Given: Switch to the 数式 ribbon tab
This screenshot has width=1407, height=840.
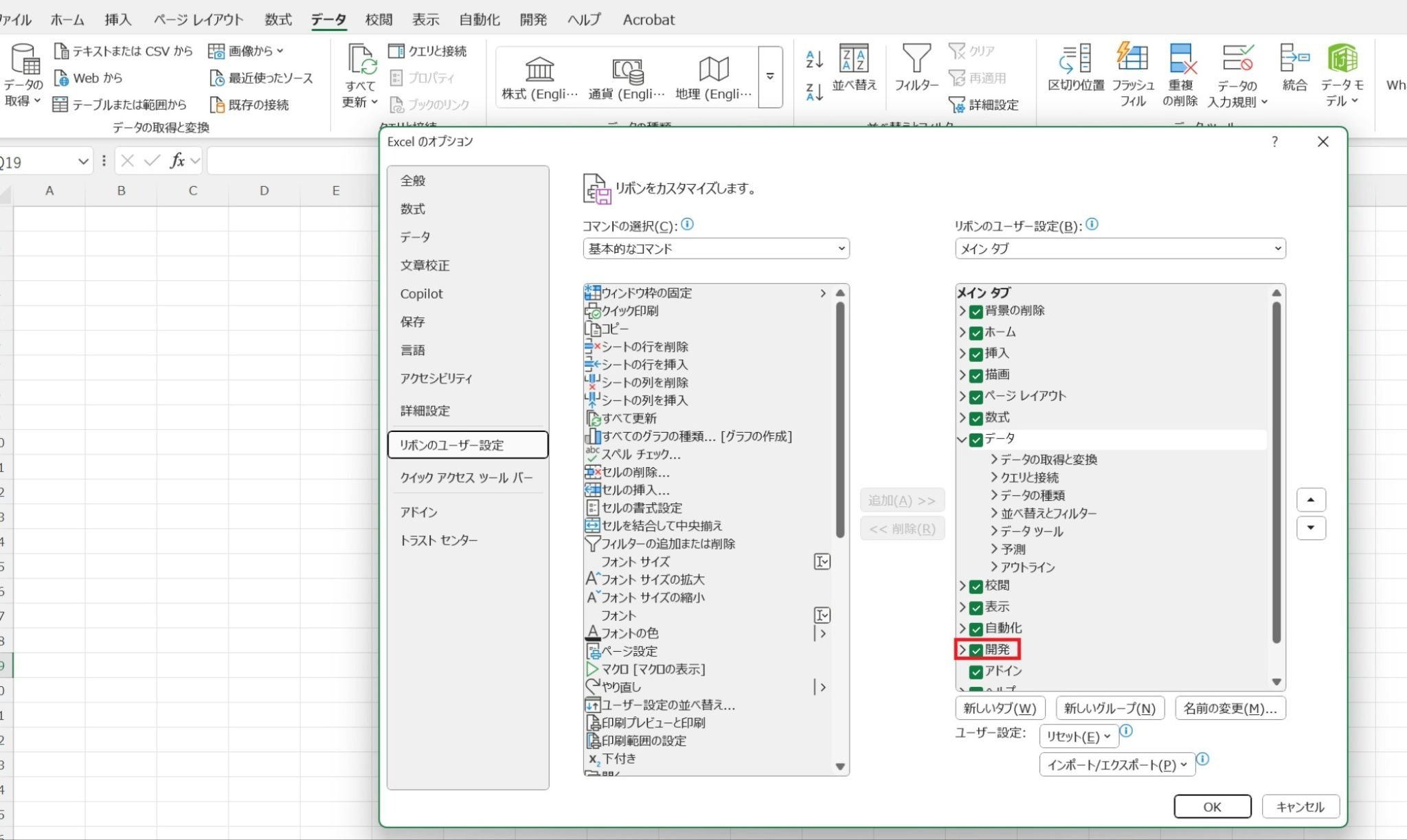Looking at the screenshot, I should pyautogui.click(x=278, y=19).
